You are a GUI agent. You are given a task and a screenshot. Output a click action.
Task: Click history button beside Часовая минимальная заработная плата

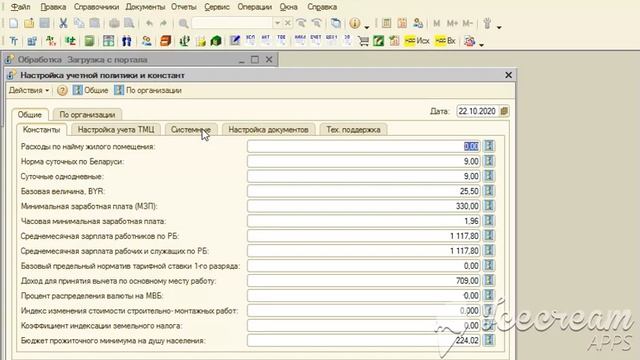click(489, 221)
